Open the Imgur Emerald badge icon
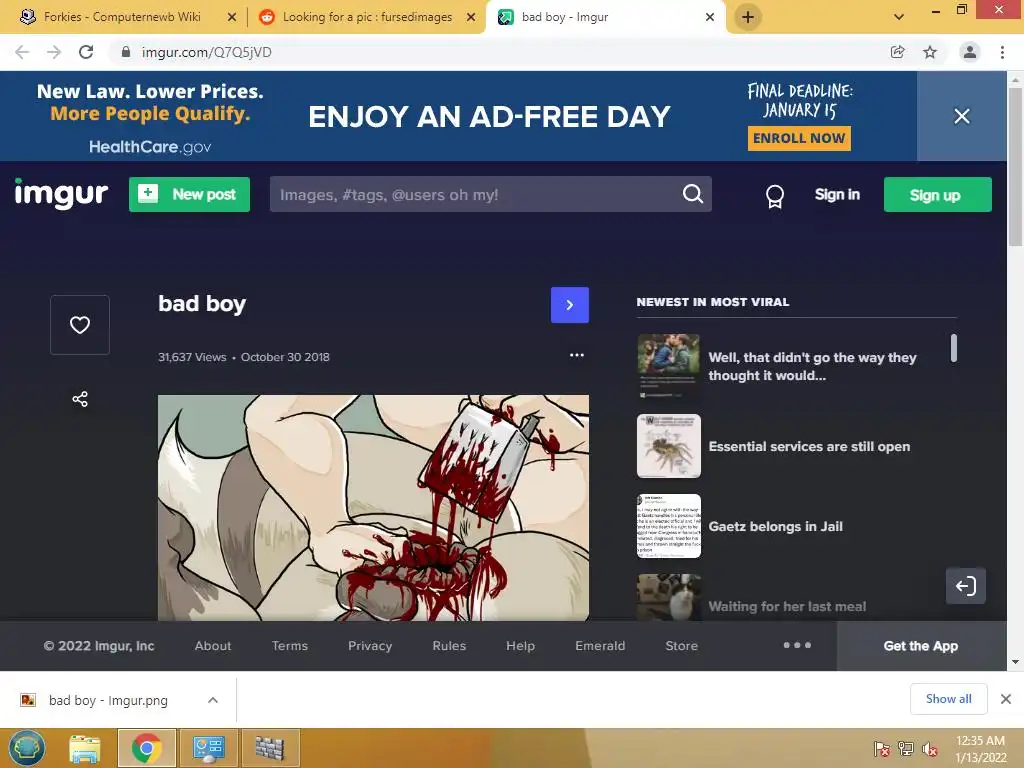 pos(775,195)
